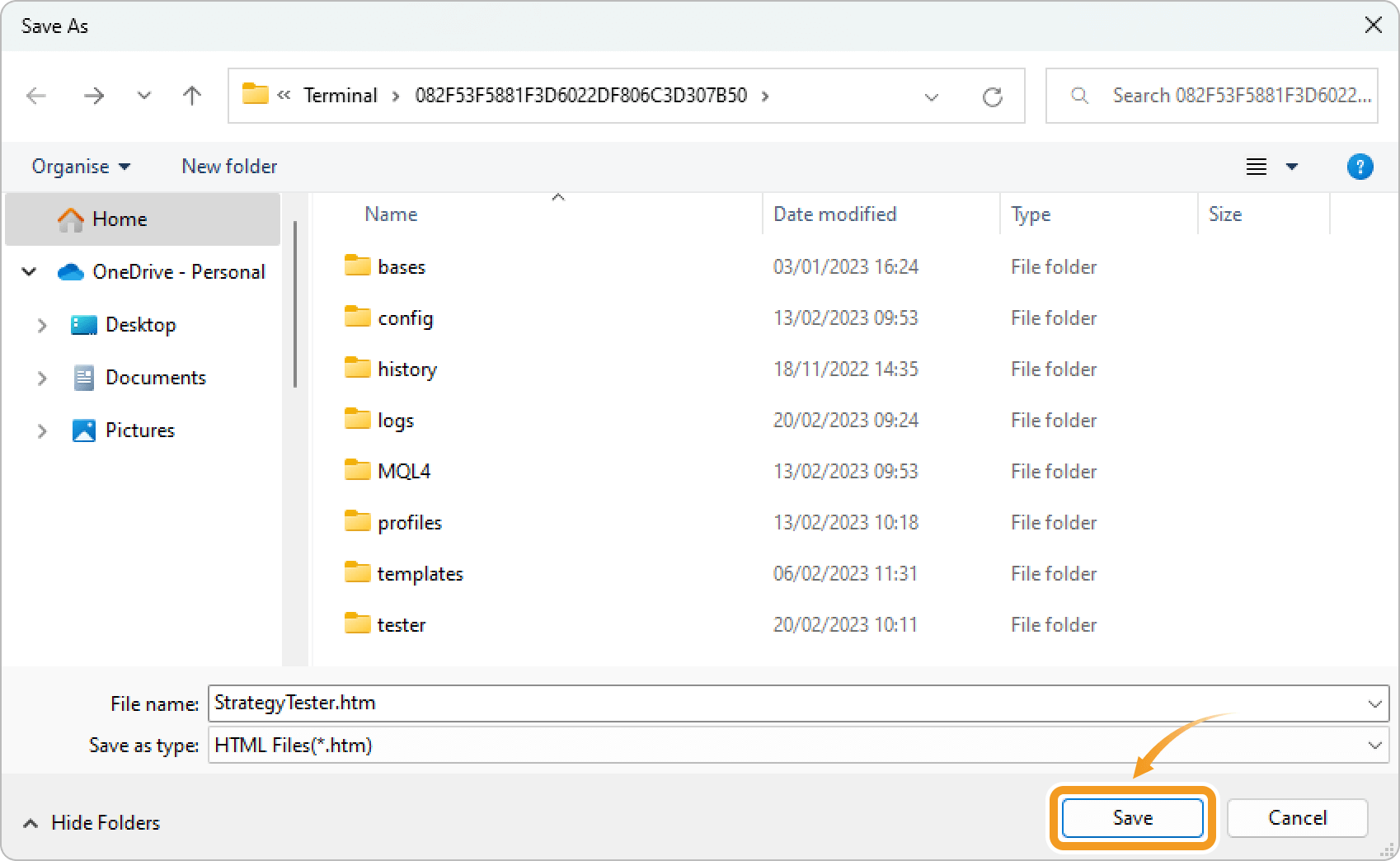Cancel the save dialog
This screenshot has height=861, width=1400.
pos(1296,817)
